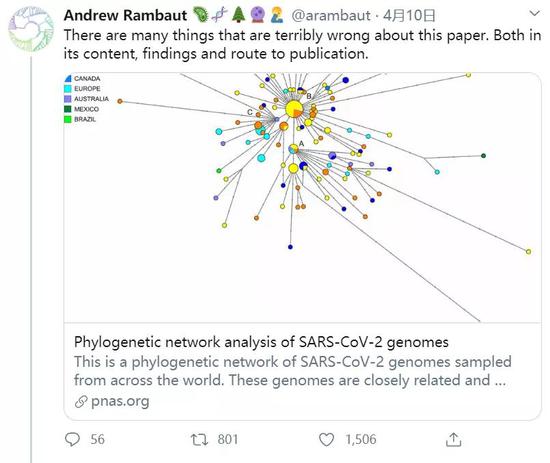Retweet using the arrows icon
Image resolution: width=550 pixels, height=463 pixels.
click(199, 439)
